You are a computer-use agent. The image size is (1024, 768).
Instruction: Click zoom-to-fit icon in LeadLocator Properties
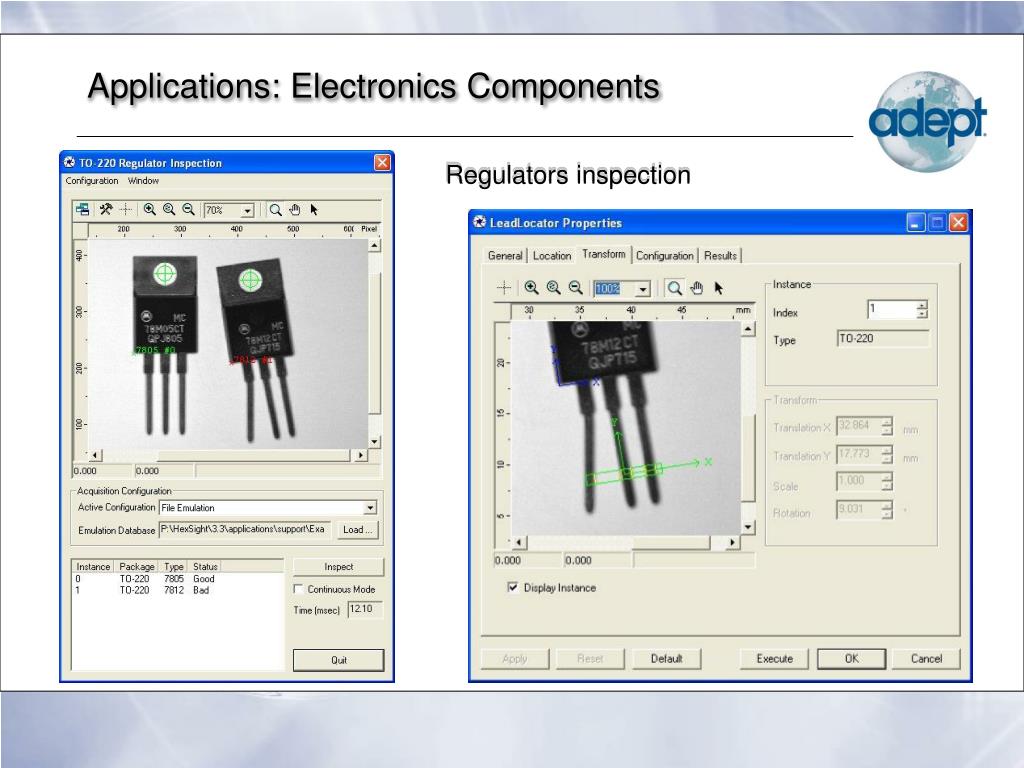(554, 288)
